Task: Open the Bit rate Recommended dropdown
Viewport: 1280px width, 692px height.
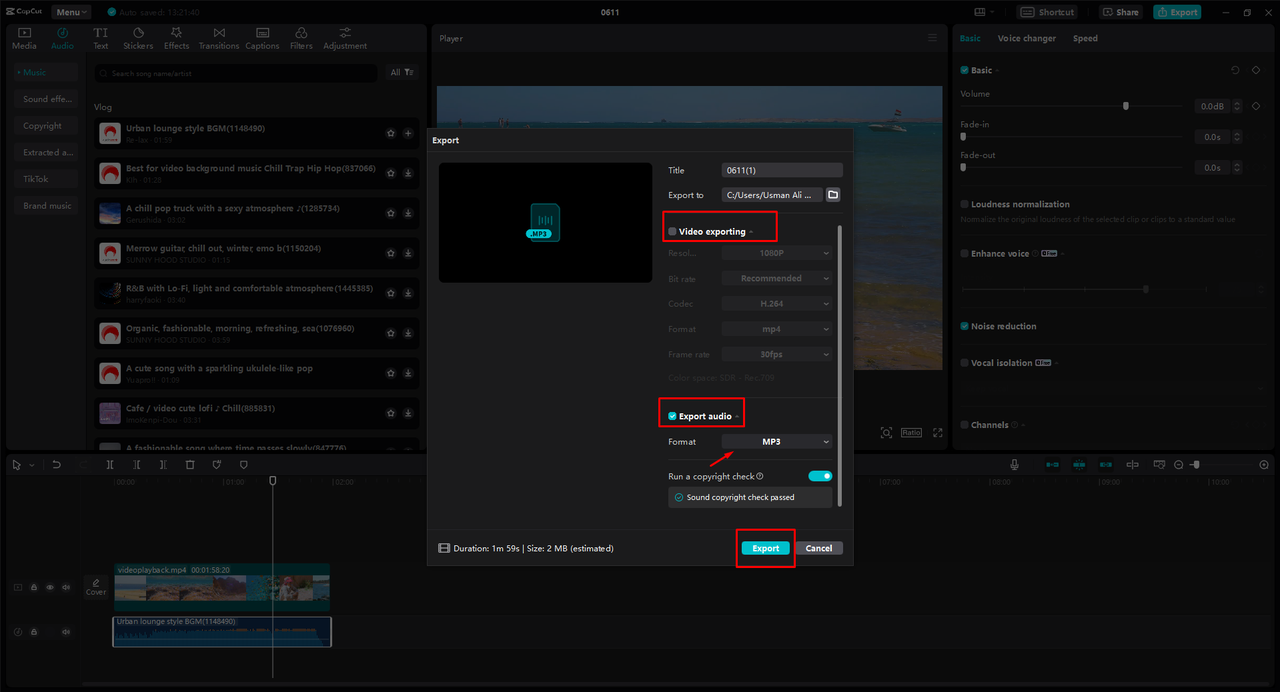Action: point(777,278)
